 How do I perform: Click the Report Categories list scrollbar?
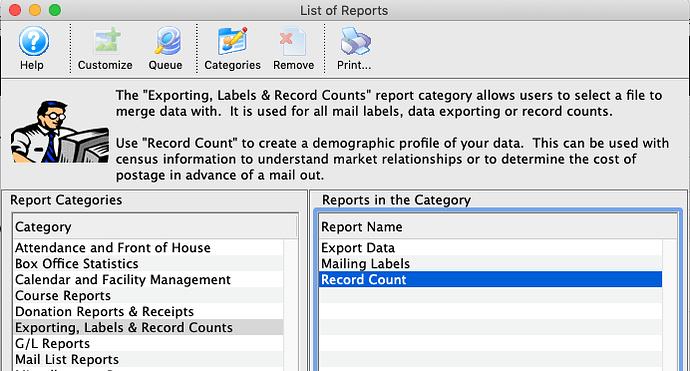coord(290,305)
